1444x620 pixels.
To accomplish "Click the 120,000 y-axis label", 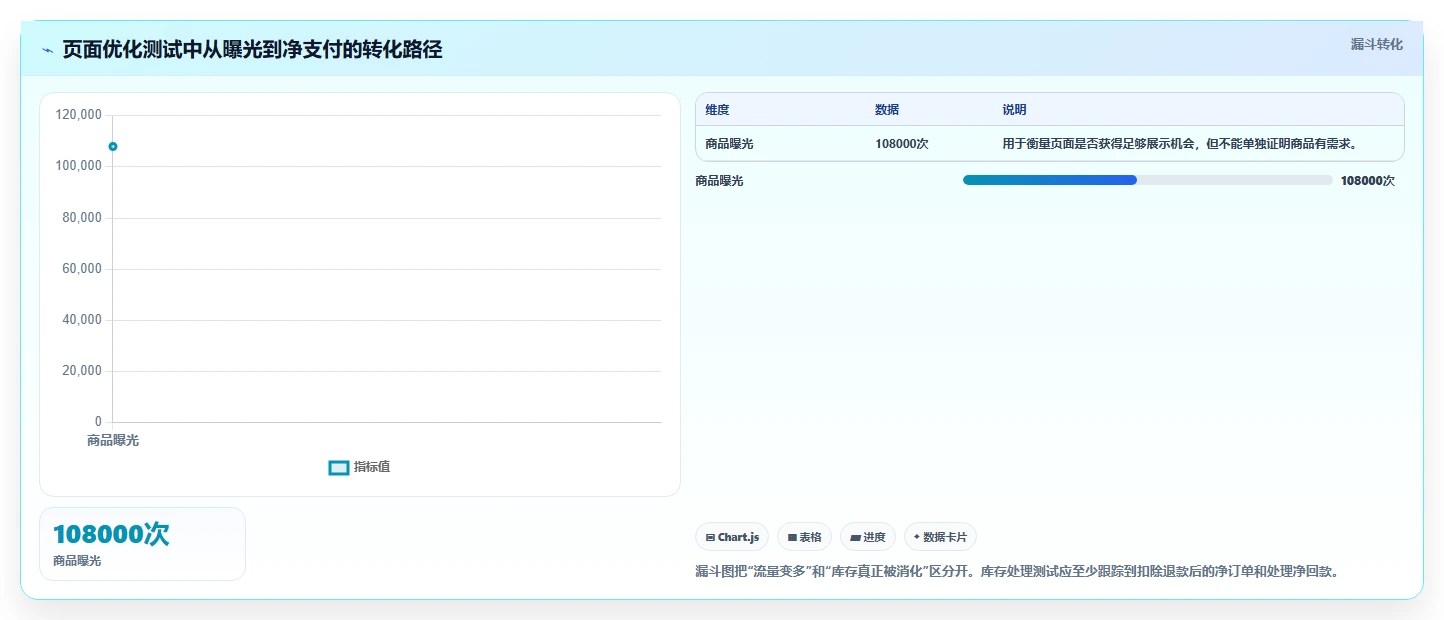I will pyautogui.click(x=79, y=115).
